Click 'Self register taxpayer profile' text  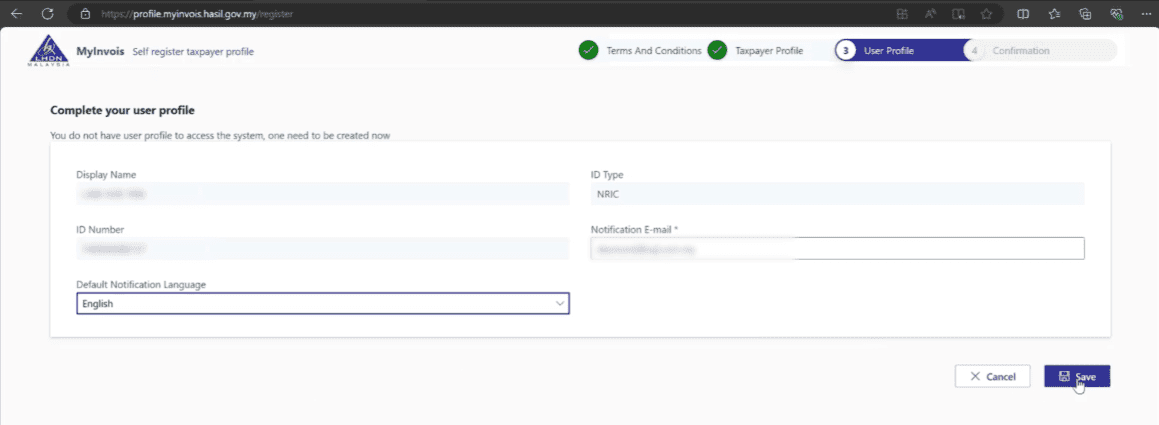click(x=193, y=52)
